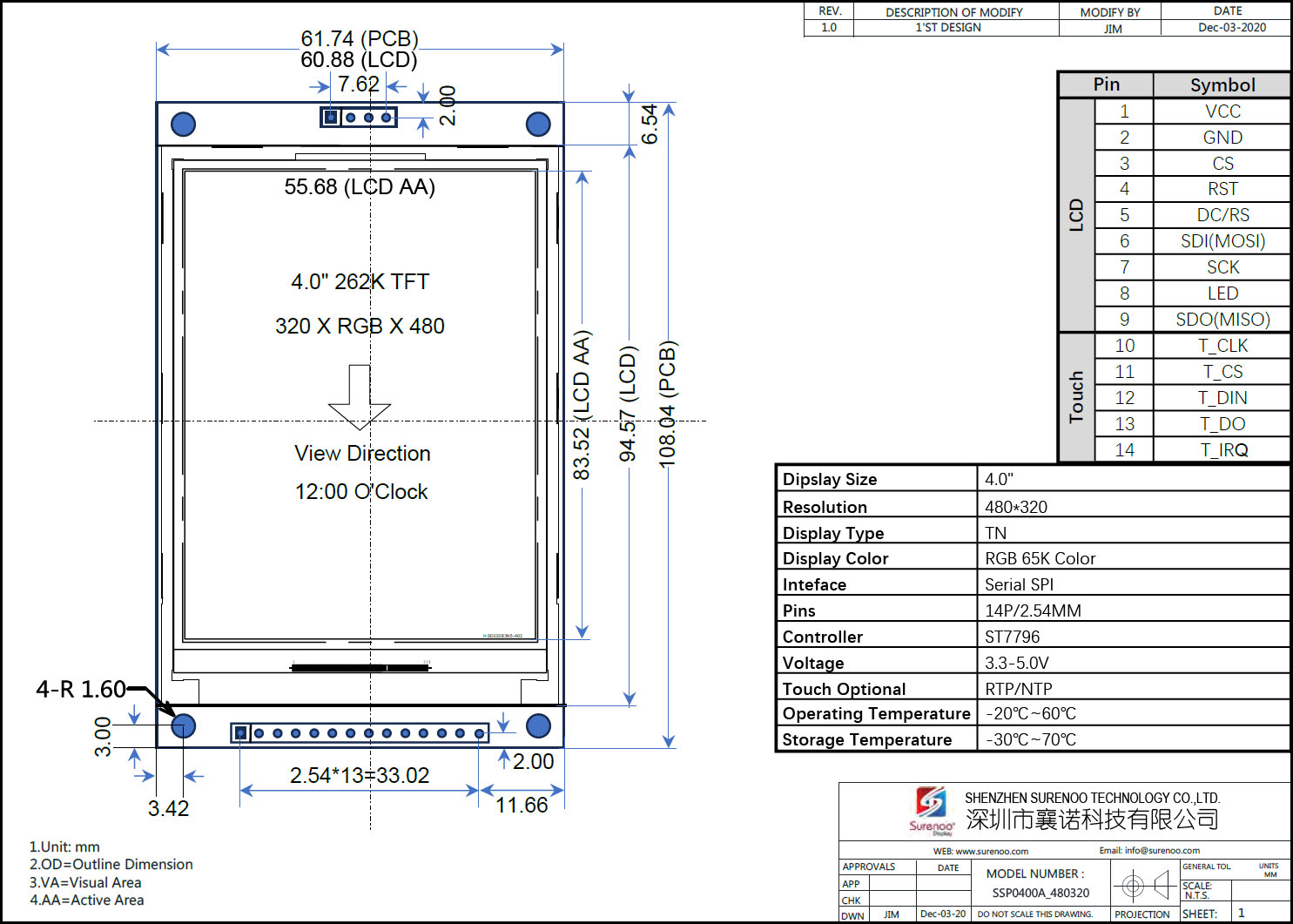Click the top-left blue mounting hole
The image size is (1293, 924).
pyautogui.click(x=183, y=125)
